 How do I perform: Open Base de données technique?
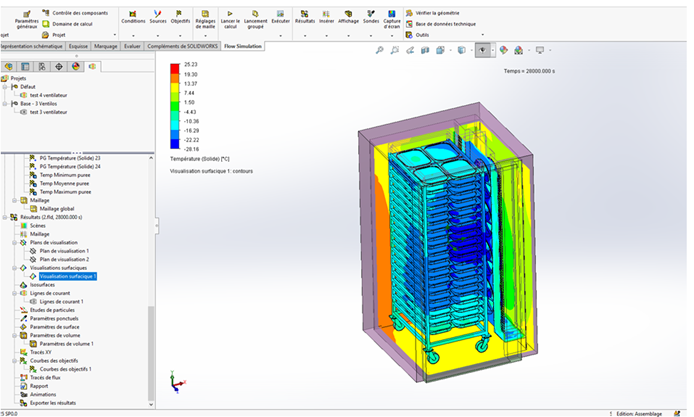(441, 24)
